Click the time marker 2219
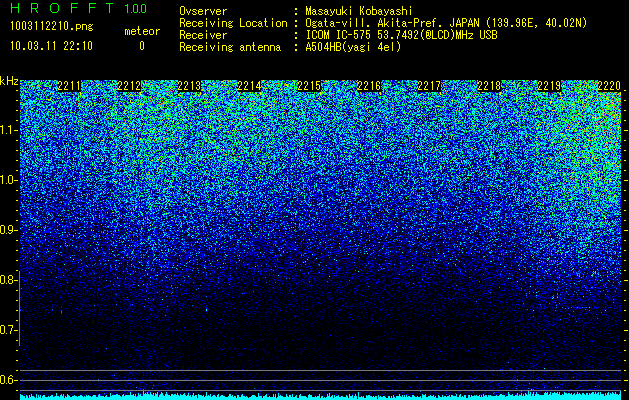The image size is (629, 400). tap(549, 86)
